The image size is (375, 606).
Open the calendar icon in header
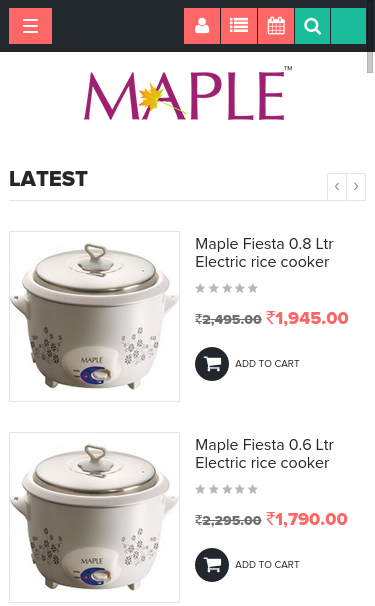[x=276, y=26]
